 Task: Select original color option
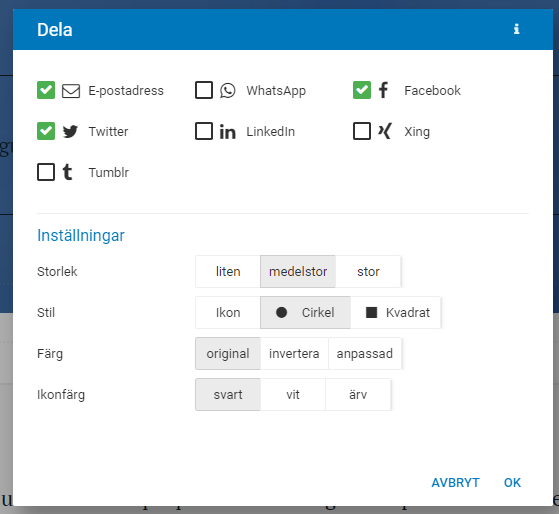(x=228, y=354)
